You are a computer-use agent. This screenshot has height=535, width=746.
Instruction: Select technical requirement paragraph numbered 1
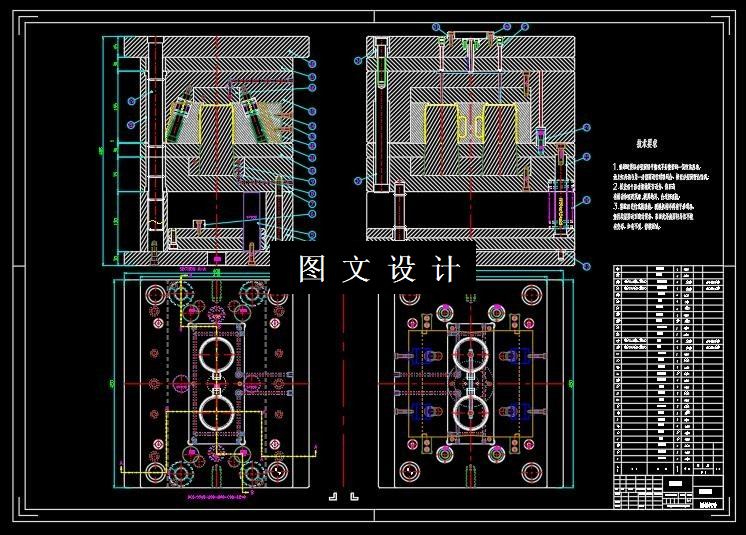click(x=661, y=172)
